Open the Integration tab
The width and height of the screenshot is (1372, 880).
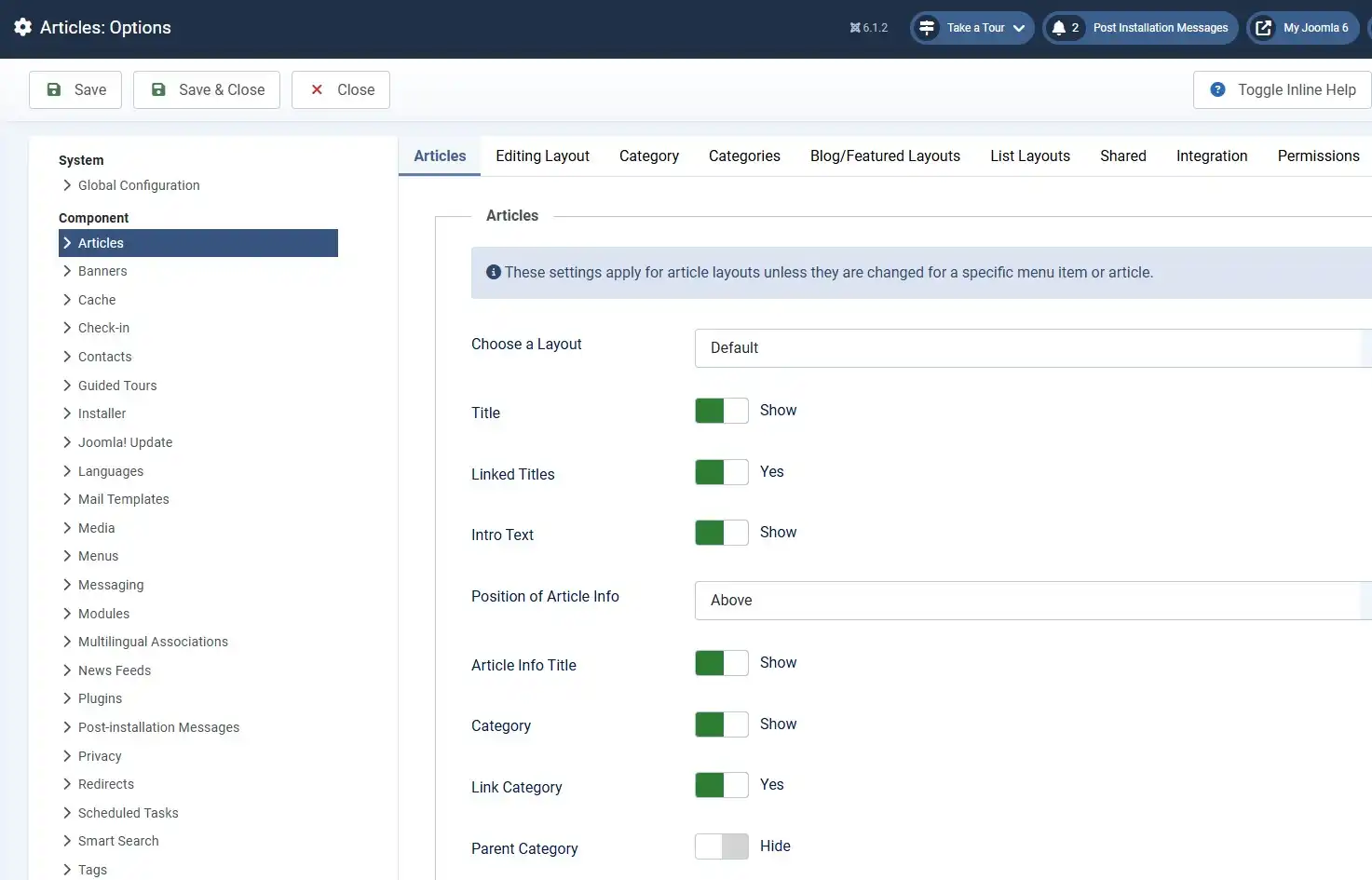tap(1212, 156)
